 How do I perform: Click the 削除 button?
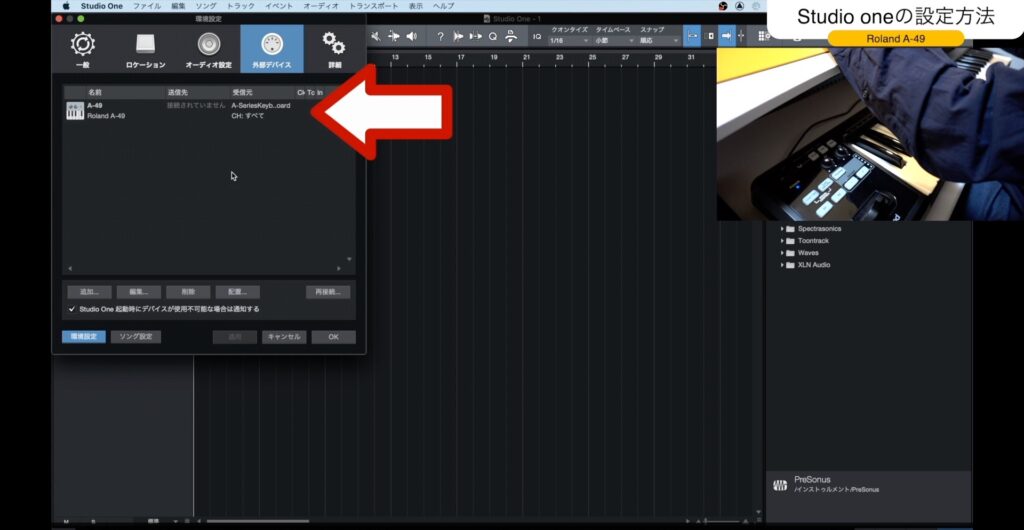(x=188, y=292)
